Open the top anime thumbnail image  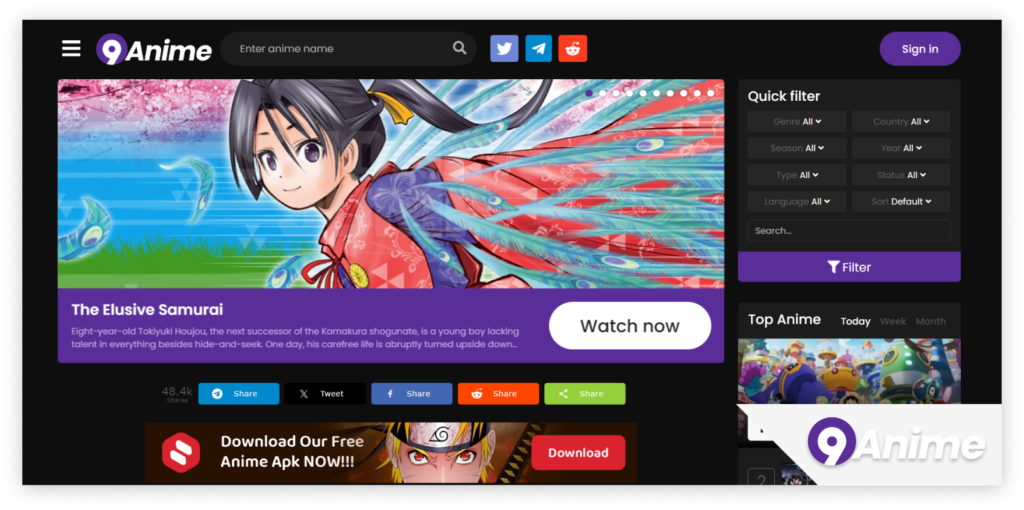click(x=849, y=371)
